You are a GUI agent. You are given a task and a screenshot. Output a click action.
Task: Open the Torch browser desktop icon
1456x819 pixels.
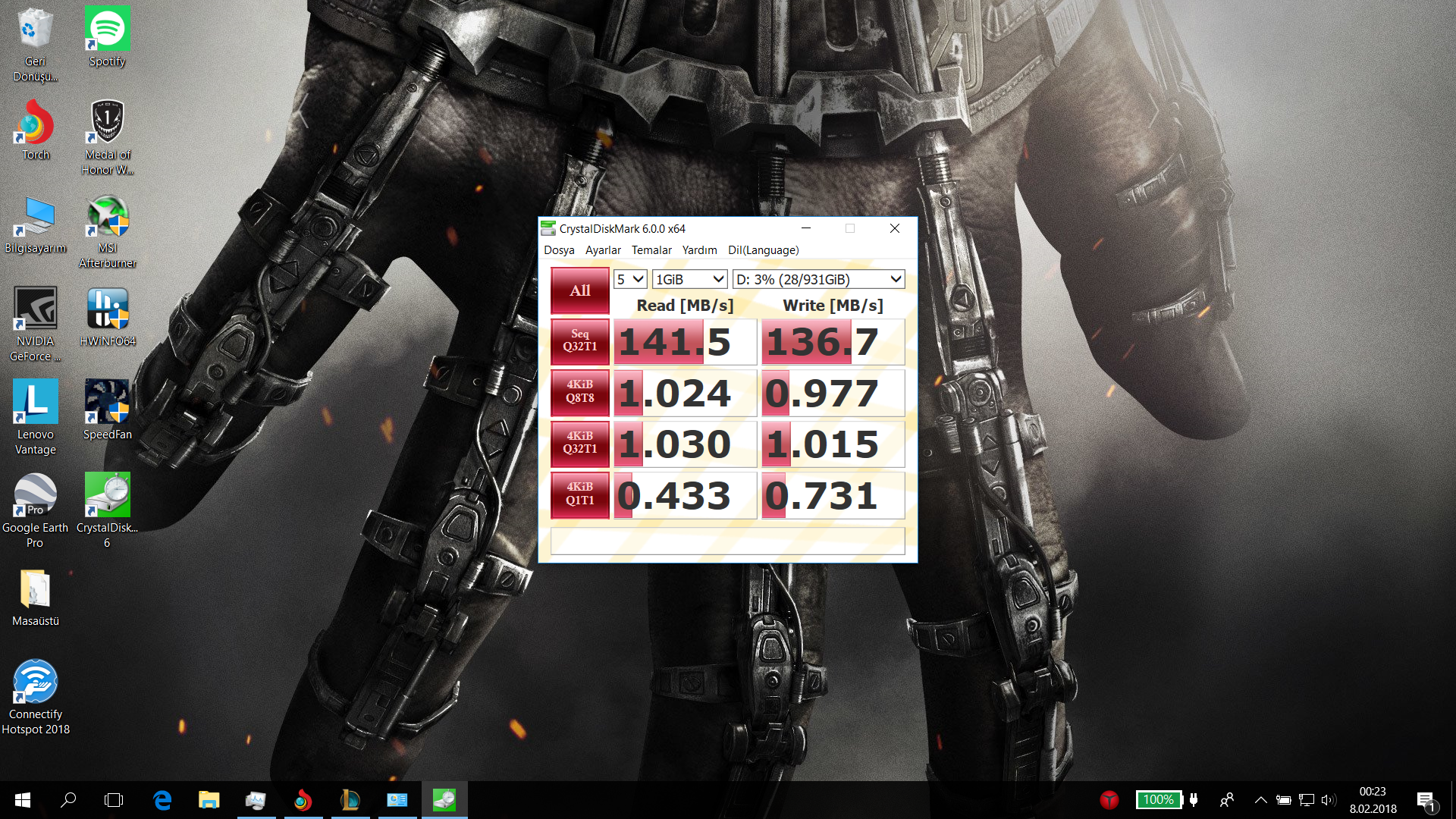[x=35, y=124]
